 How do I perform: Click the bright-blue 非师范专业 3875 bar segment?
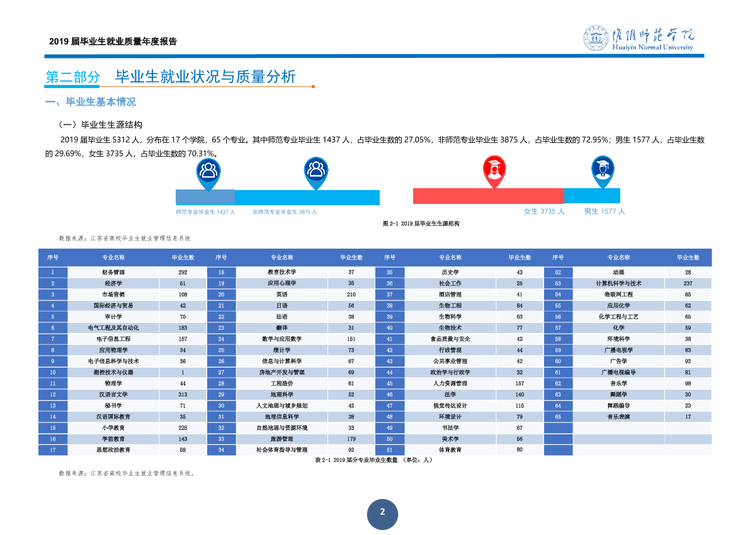[307, 197]
